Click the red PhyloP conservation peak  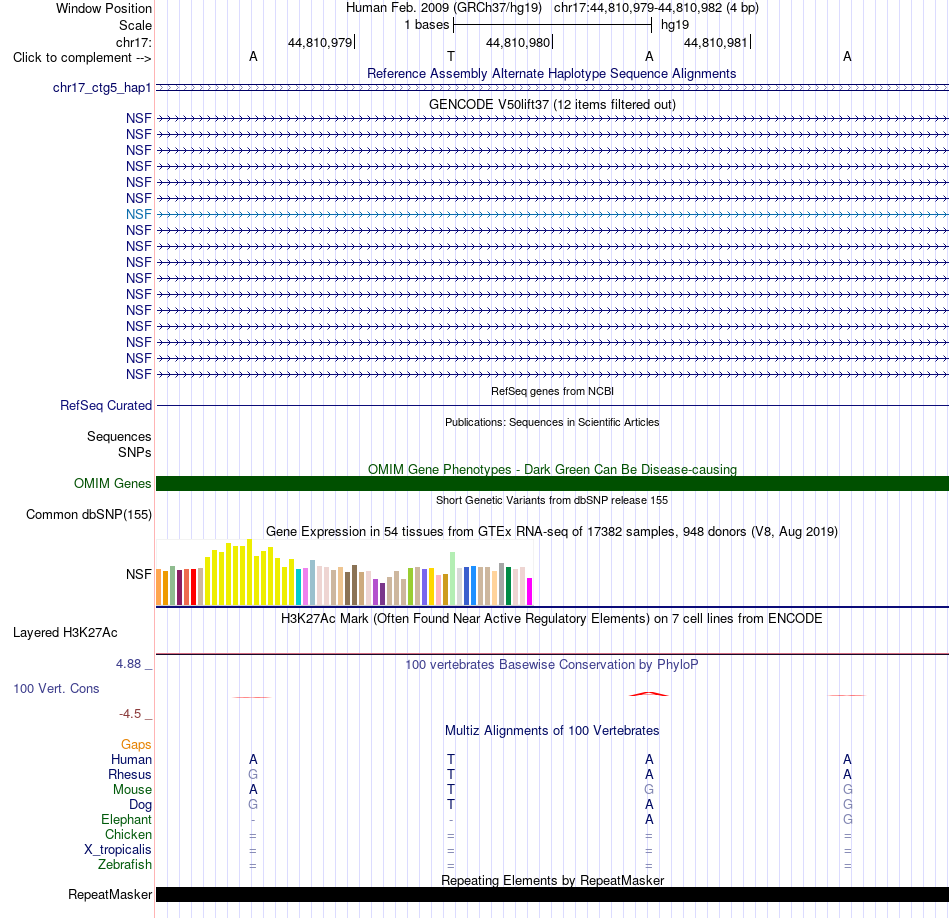point(649,694)
